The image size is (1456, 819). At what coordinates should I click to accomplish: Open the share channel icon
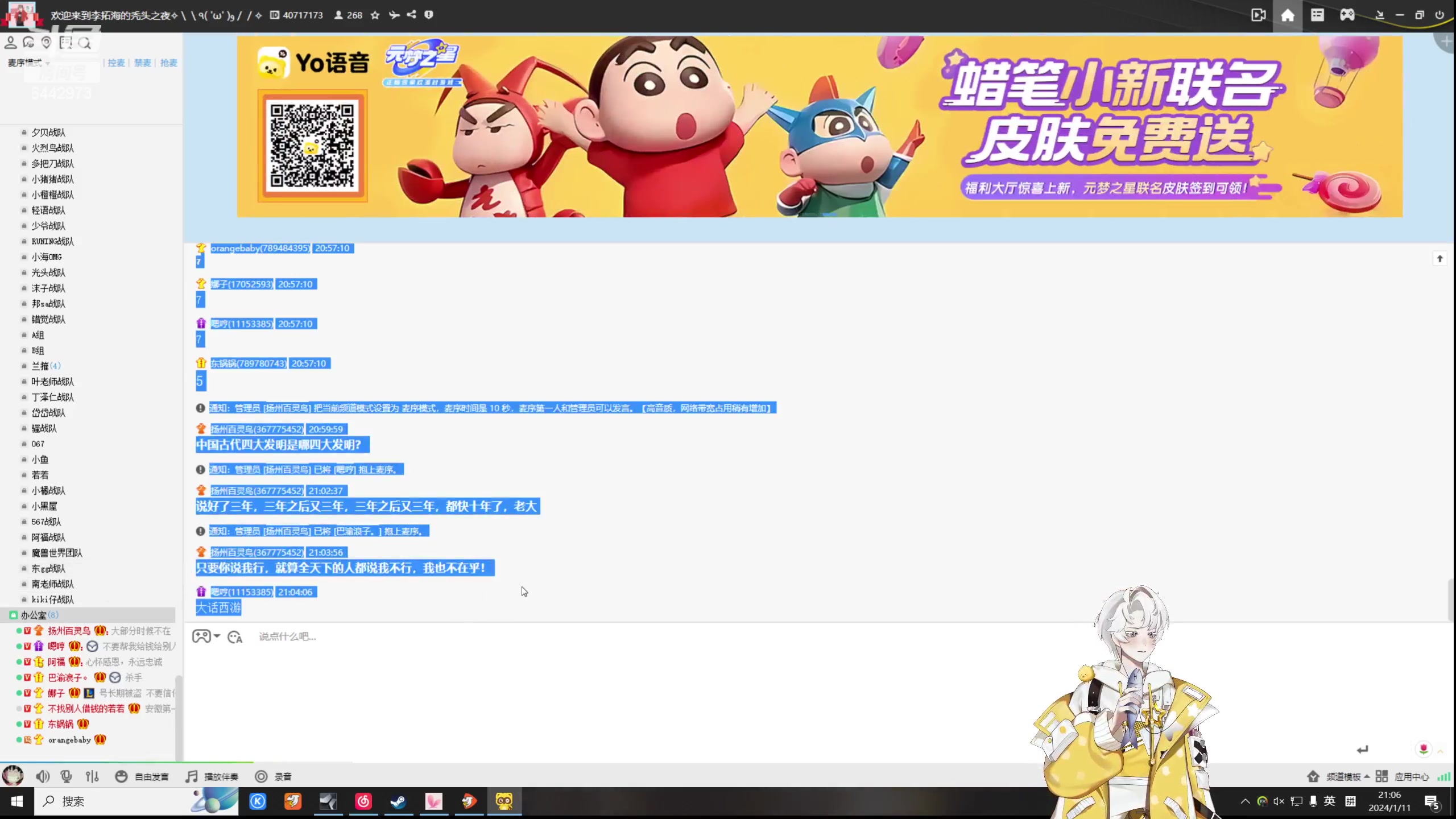pos(411,15)
